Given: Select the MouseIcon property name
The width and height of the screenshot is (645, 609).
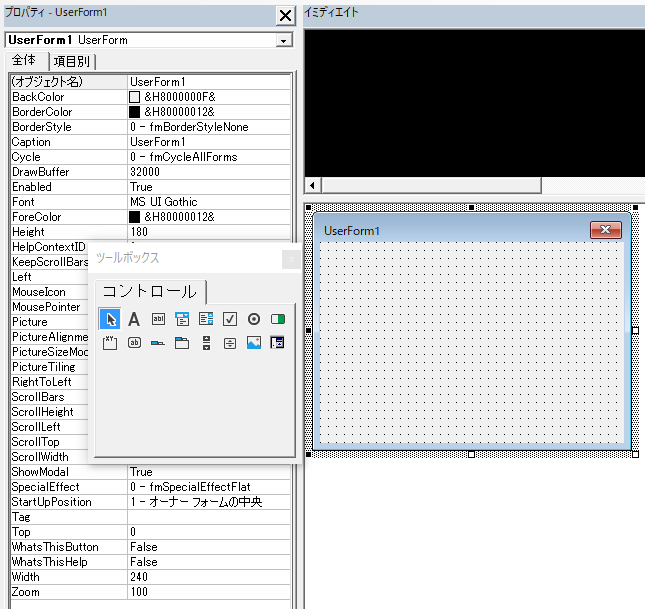Looking at the screenshot, I should 39,292.
